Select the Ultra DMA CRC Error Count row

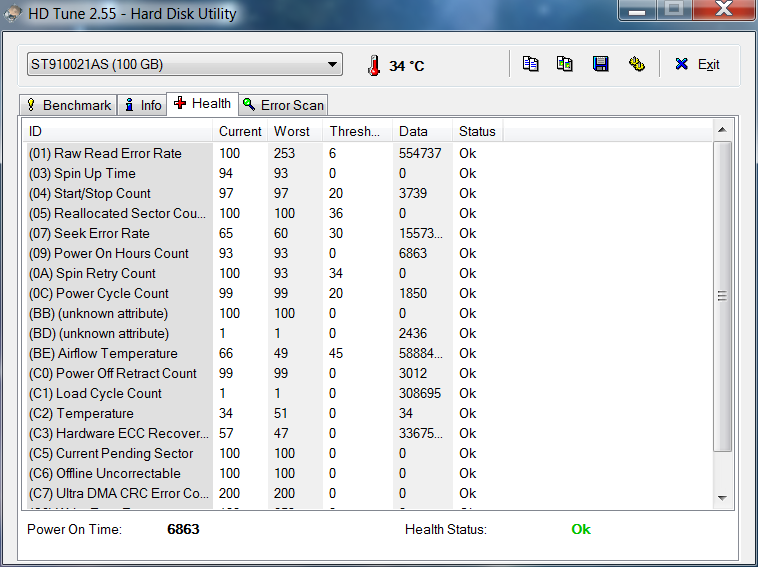pos(367,494)
